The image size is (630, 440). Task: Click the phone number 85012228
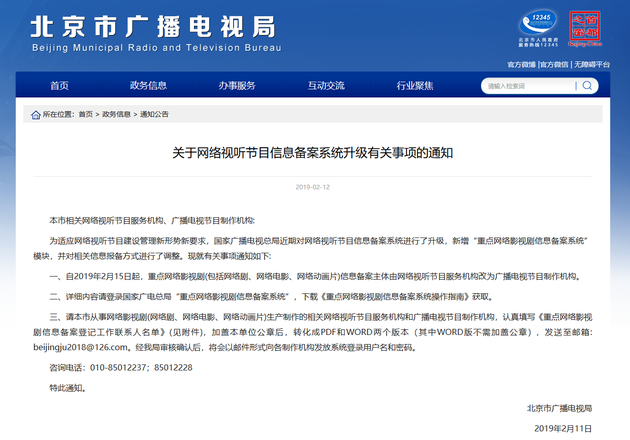coord(173,368)
